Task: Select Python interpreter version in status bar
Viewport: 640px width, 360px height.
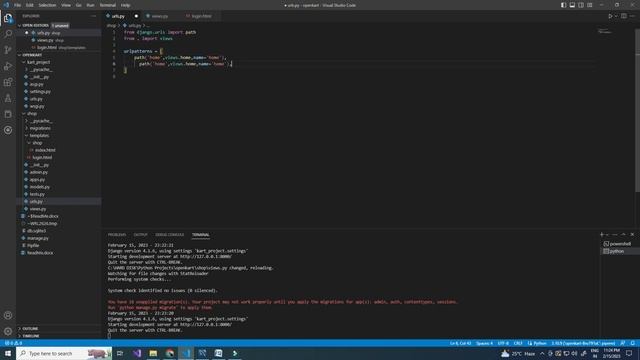Action: pyautogui.click(x=583, y=343)
